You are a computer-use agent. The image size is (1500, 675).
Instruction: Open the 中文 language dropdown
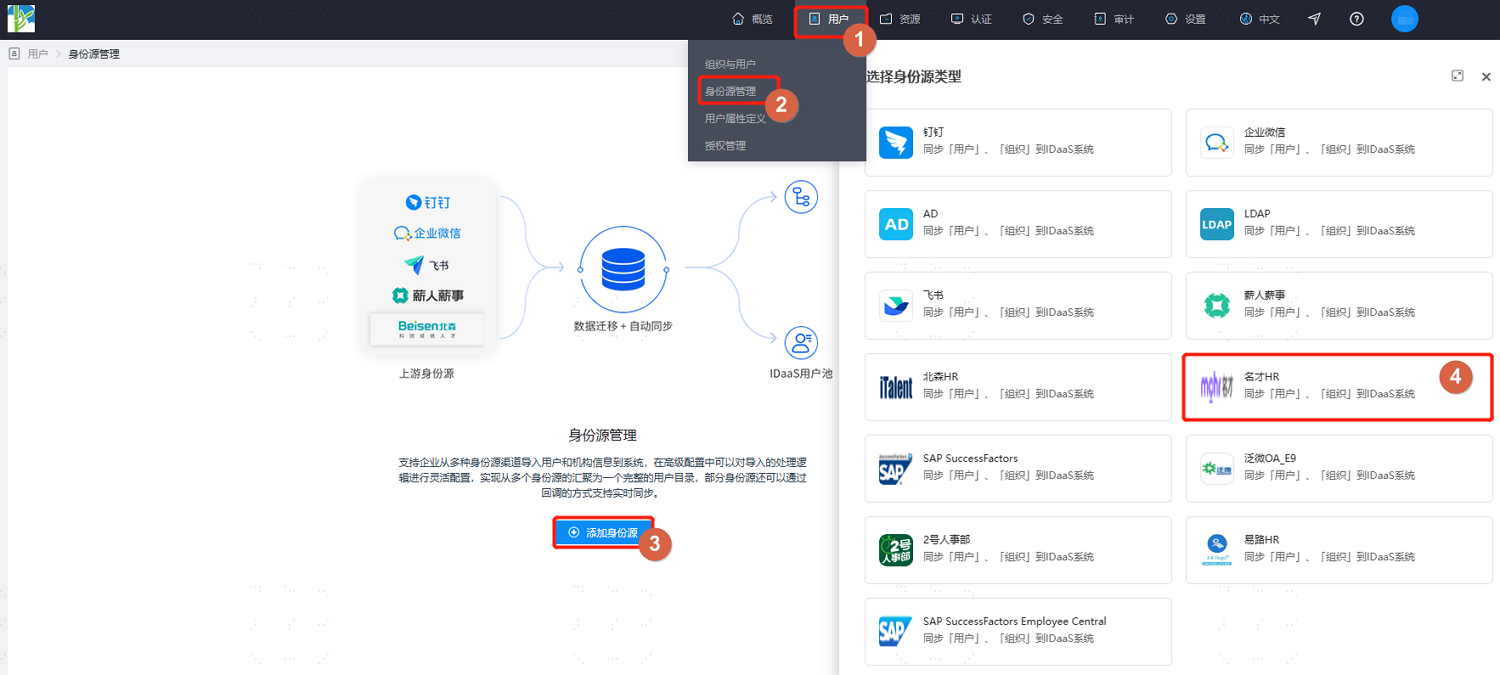tap(1259, 19)
